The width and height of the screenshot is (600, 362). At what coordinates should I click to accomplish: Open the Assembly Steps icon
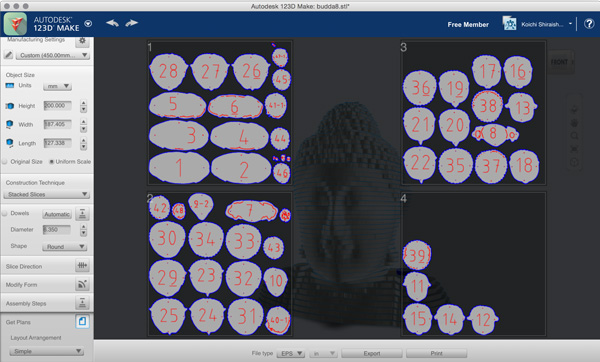click(x=82, y=303)
